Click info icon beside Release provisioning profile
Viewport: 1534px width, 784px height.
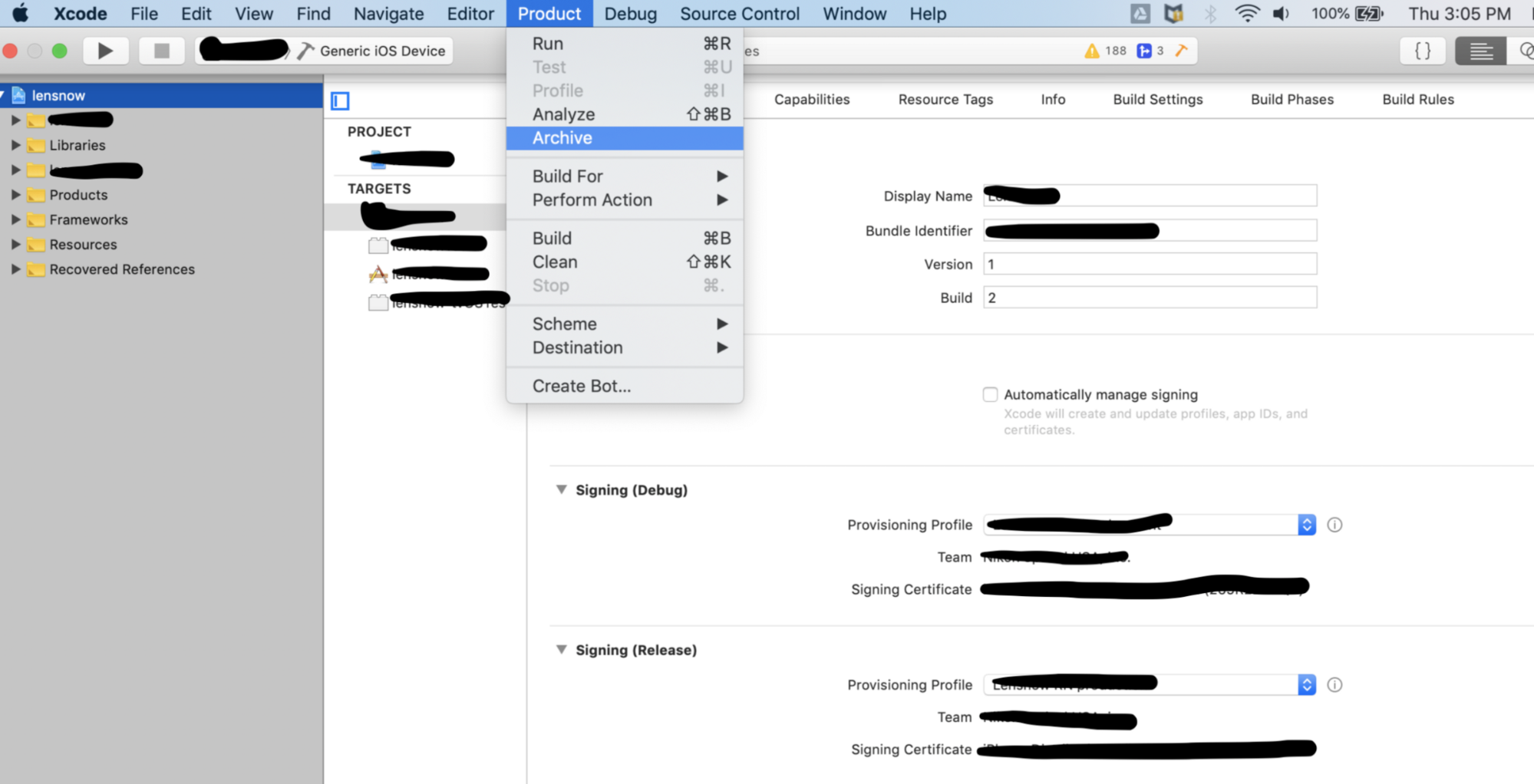pos(1334,684)
